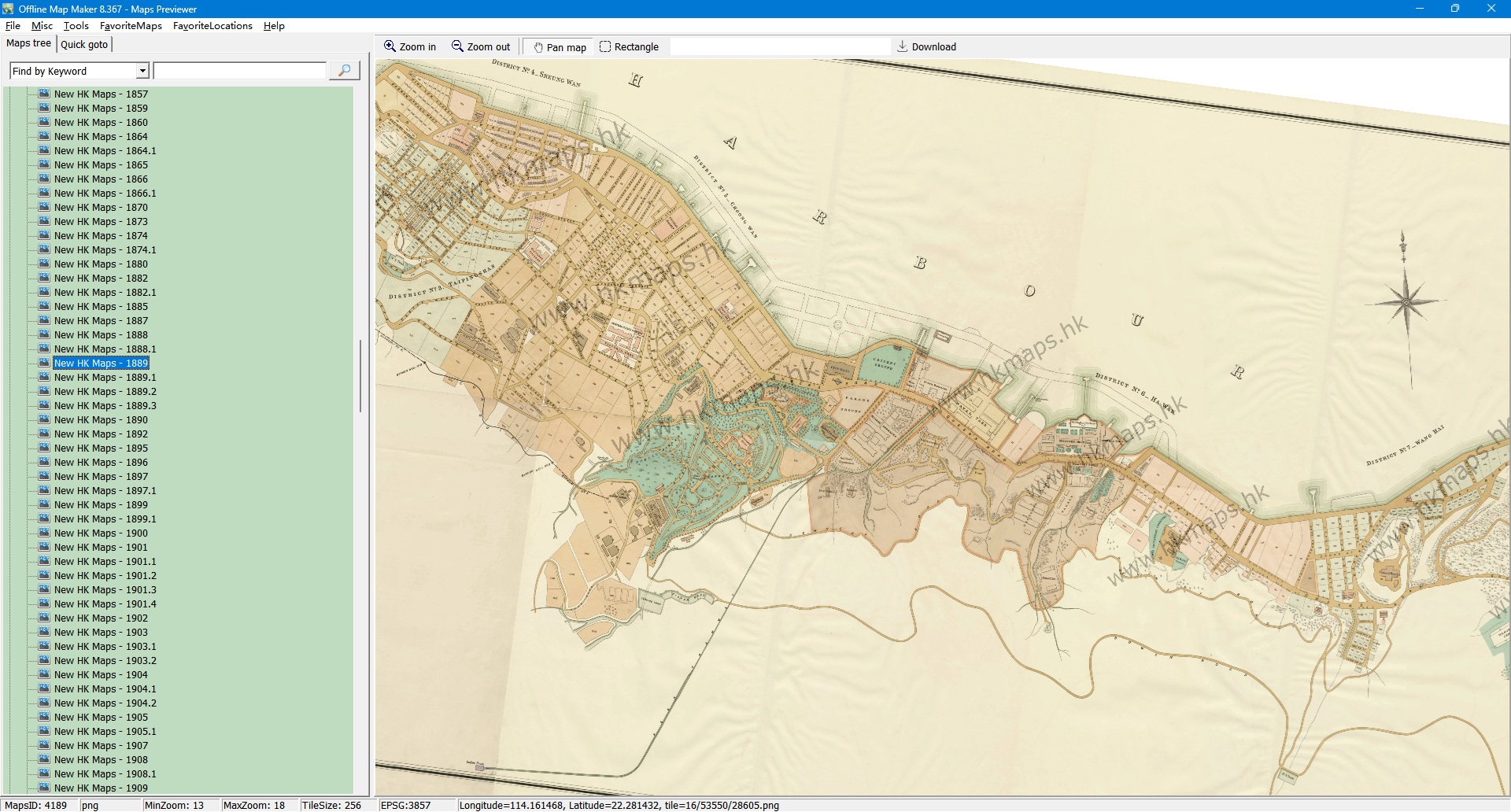Open the Find by Keyword dropdown

pyautogui.click(x=142, y=71)
